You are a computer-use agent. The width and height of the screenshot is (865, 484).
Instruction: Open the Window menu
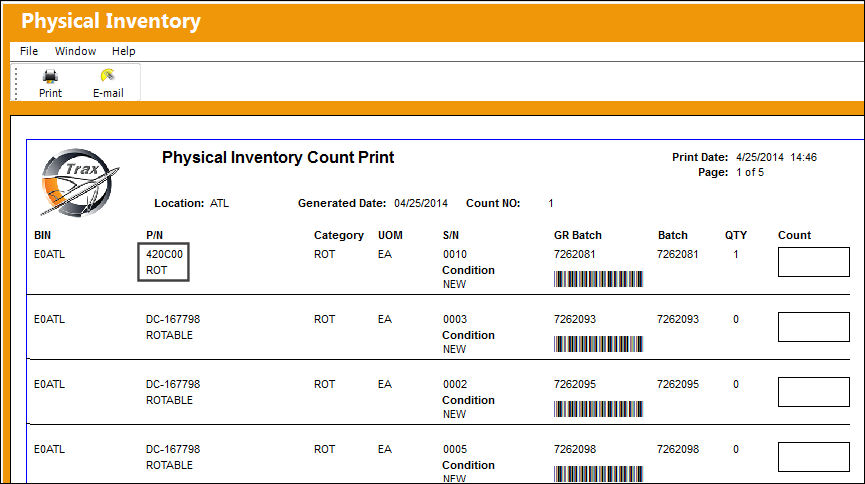tap(76, 51)
